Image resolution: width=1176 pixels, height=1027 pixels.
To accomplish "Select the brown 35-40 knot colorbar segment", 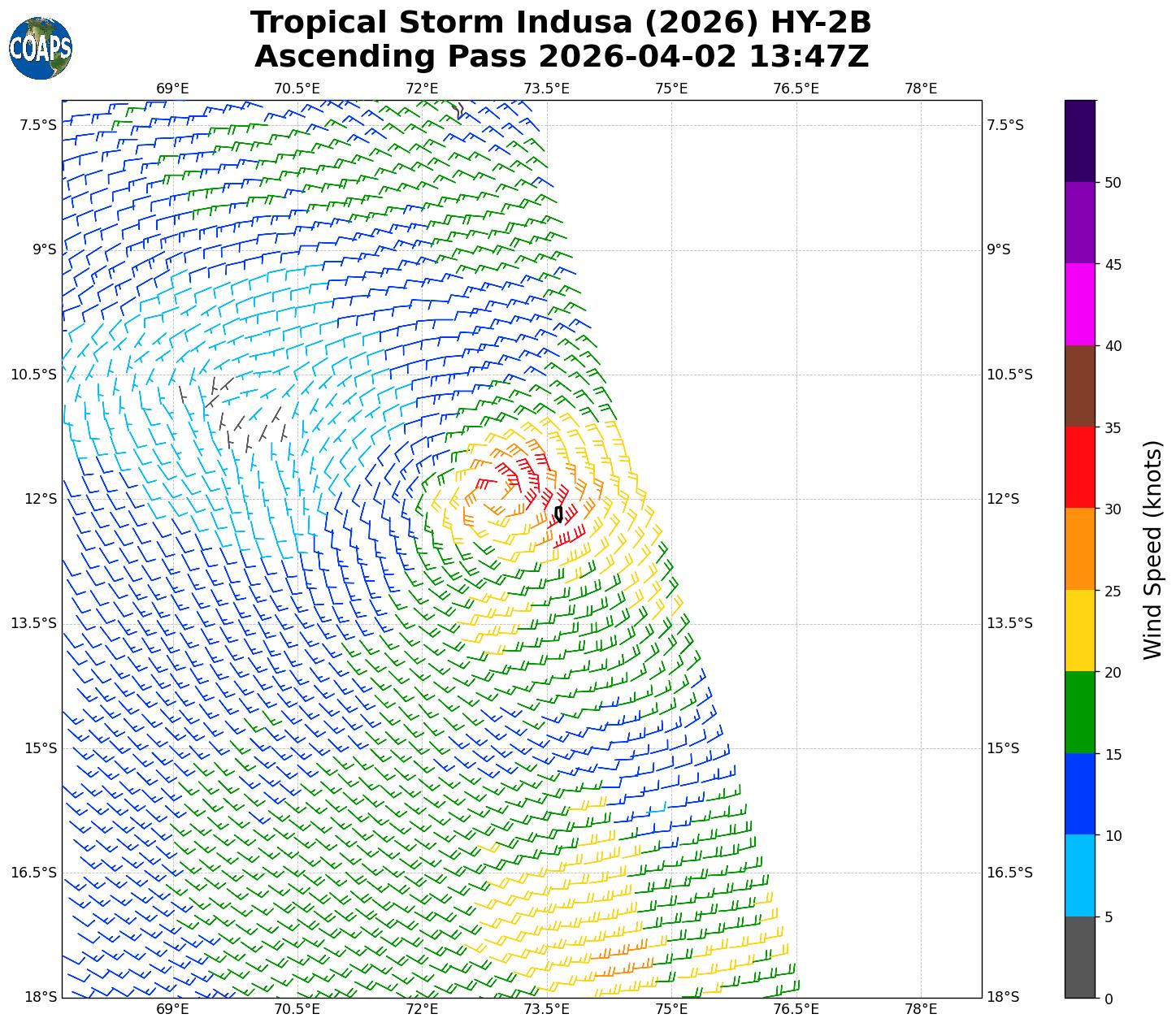I will (1080, 386).
